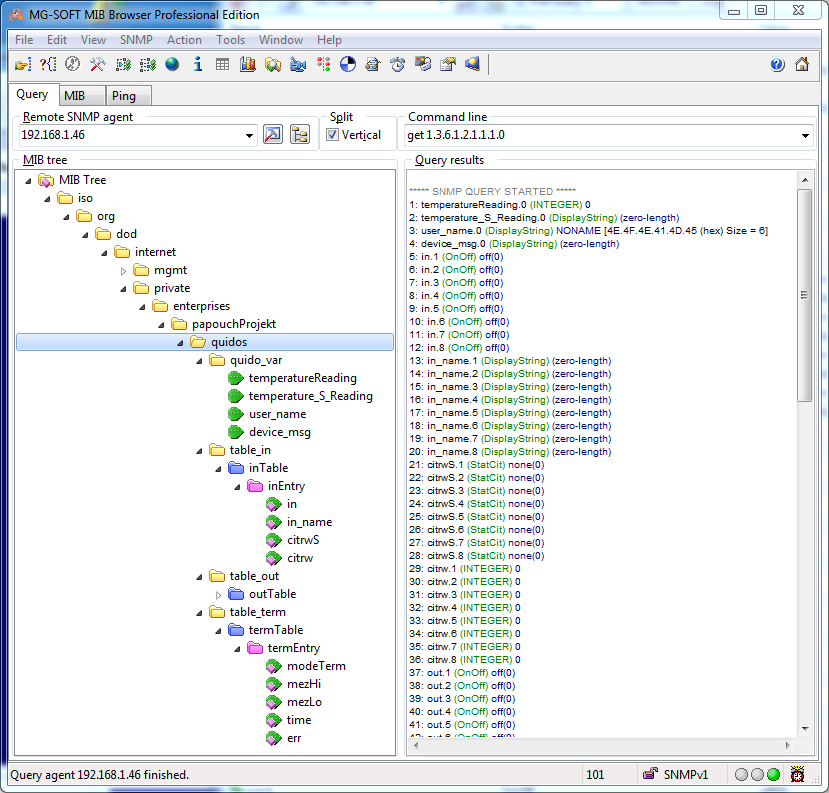Open the Action menu
The width and height of the screenshot is (829, 793).
pyautogui.click(x=184, y=40)
